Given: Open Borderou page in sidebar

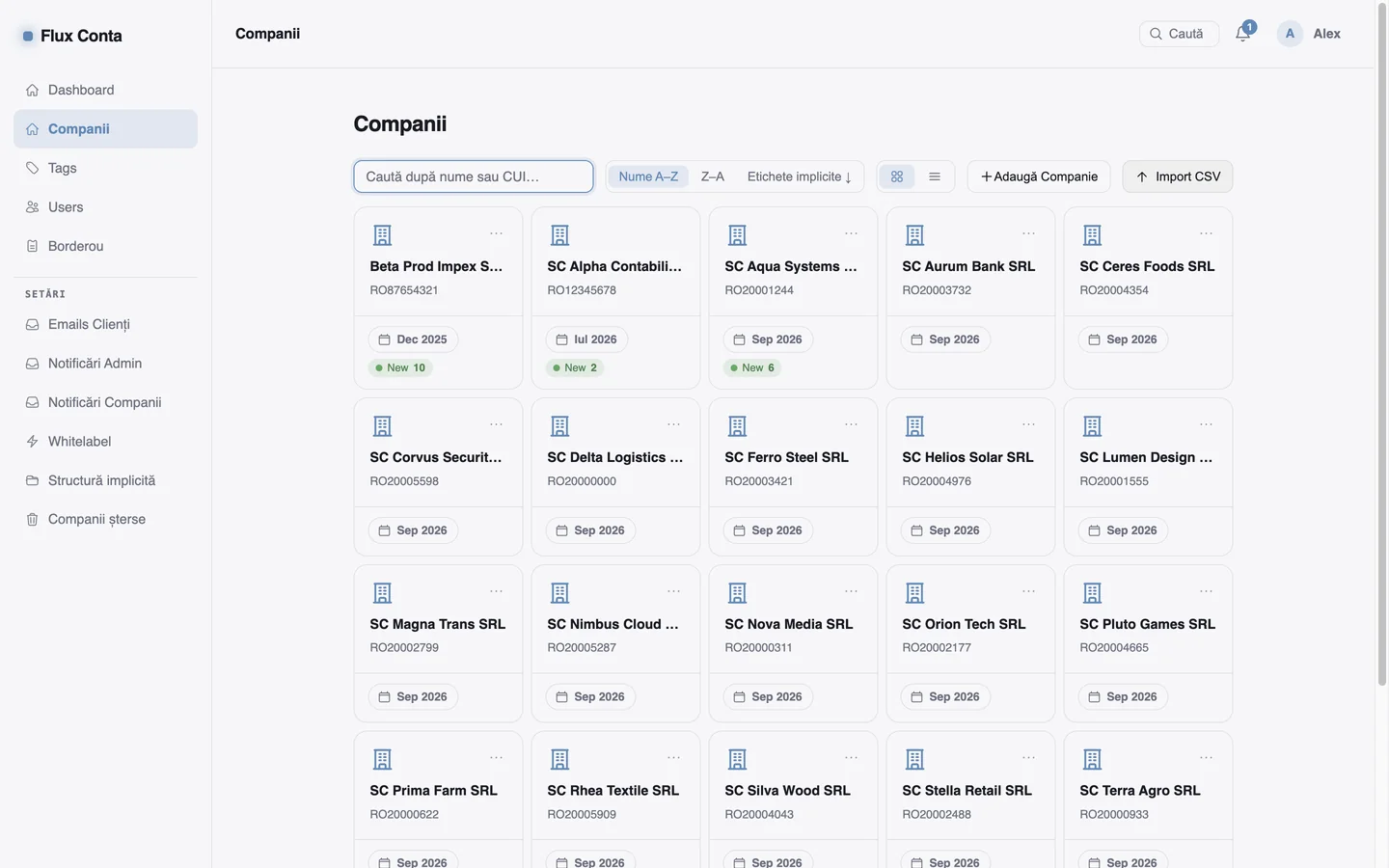Looking at the screenshot, I should (x=105, y=246).
